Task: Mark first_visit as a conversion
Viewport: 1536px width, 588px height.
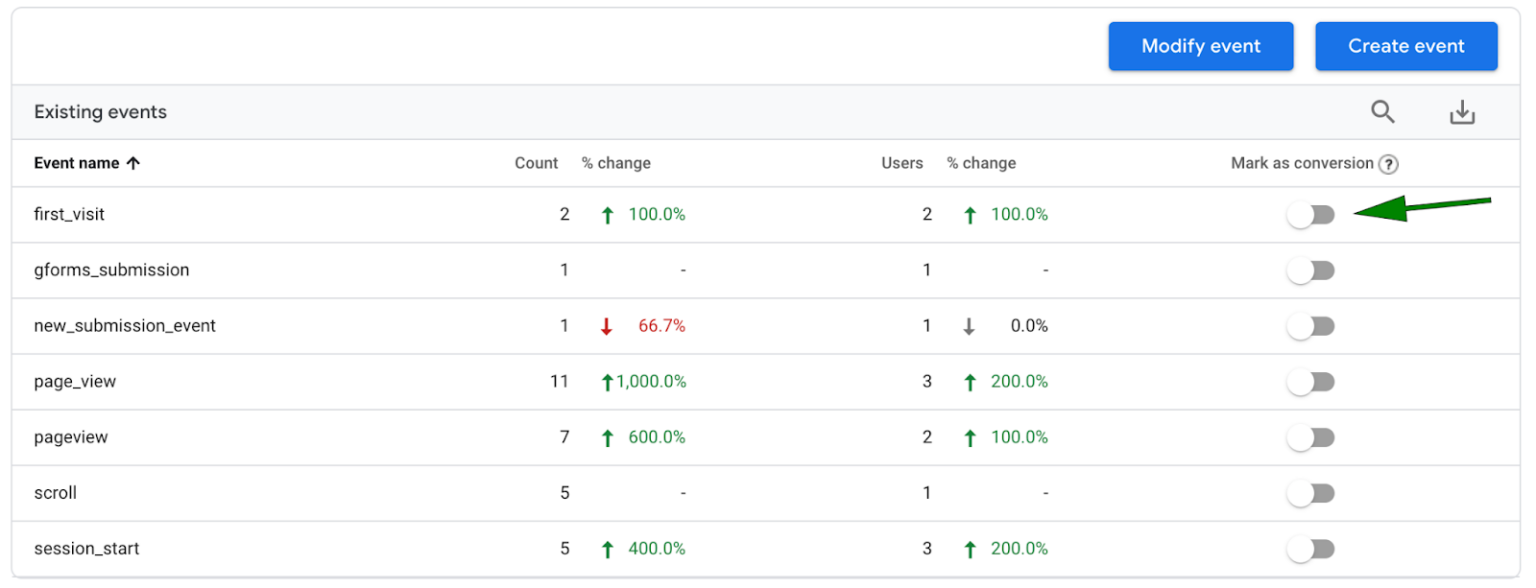Action: point(1310,214)
